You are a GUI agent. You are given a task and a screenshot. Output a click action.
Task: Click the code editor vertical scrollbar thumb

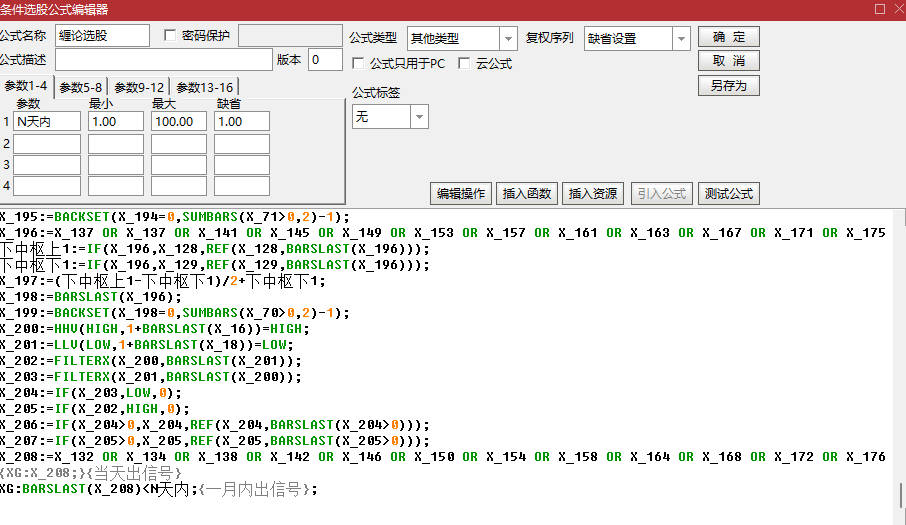[901, 495]
